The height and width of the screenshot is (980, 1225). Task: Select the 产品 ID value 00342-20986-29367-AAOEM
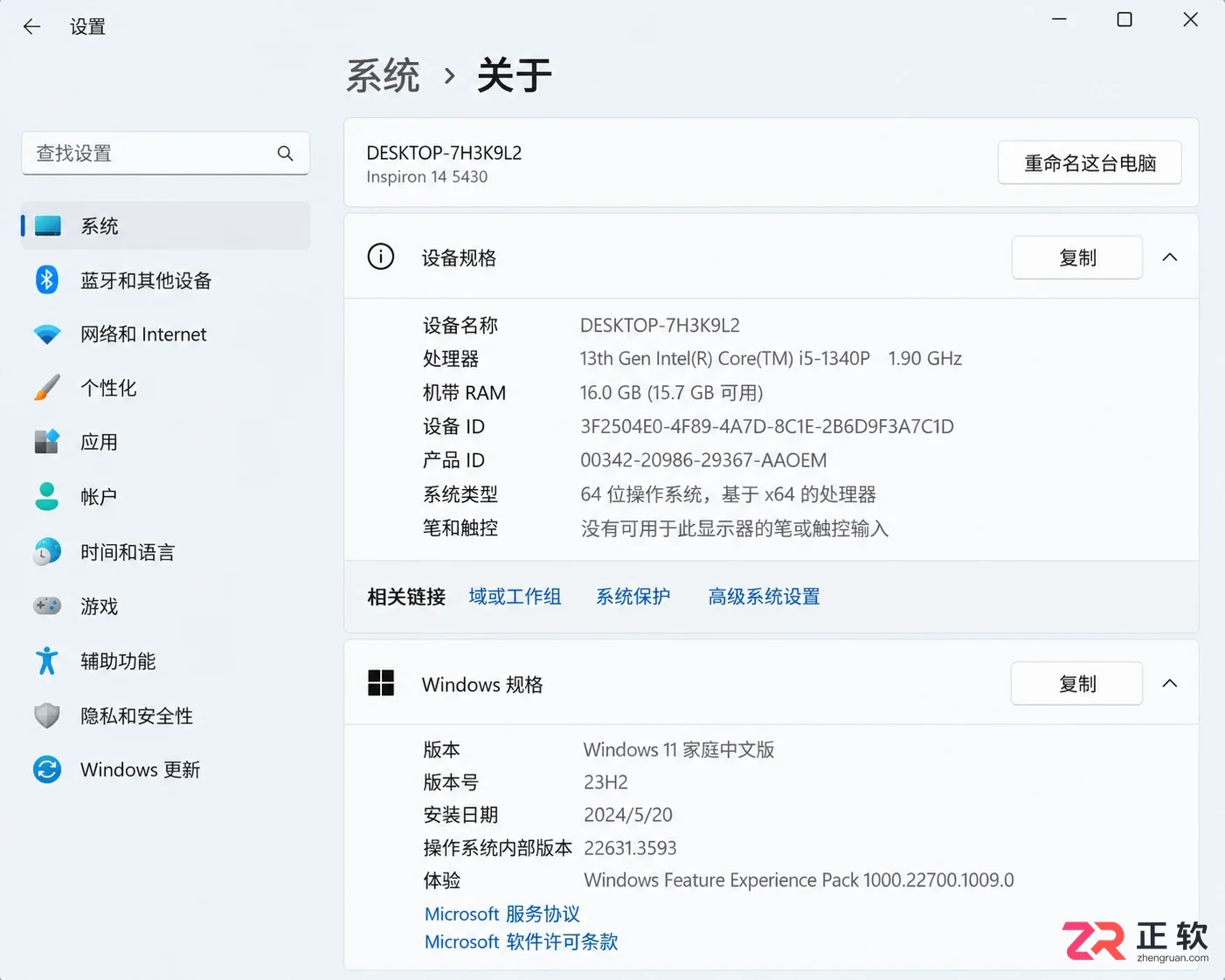[x=703, y=460]
